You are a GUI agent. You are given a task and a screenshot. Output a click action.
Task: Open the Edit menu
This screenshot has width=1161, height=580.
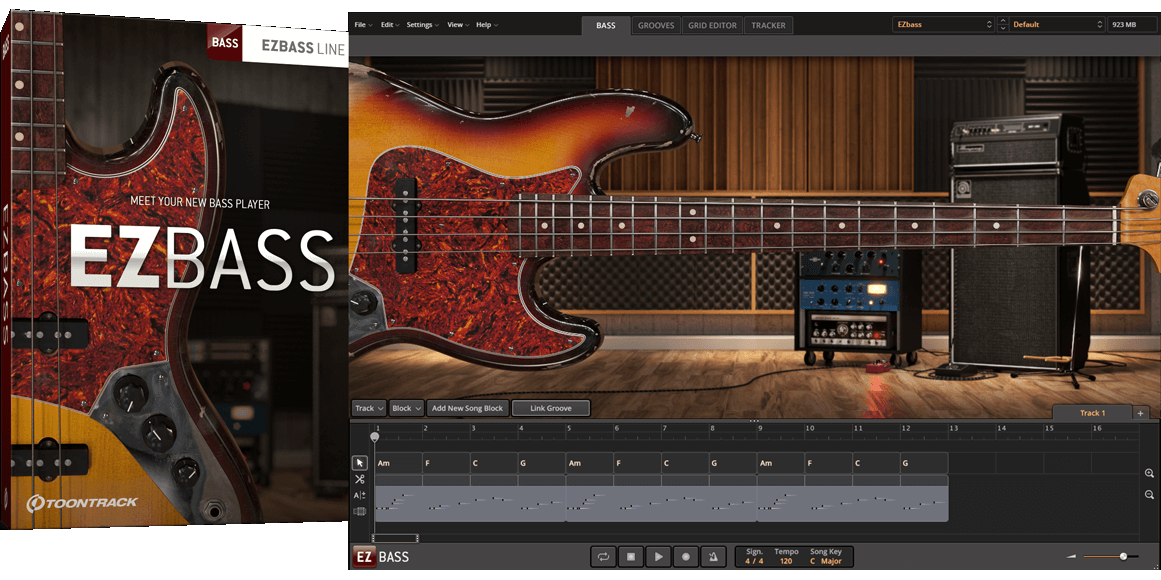point(390,25)
